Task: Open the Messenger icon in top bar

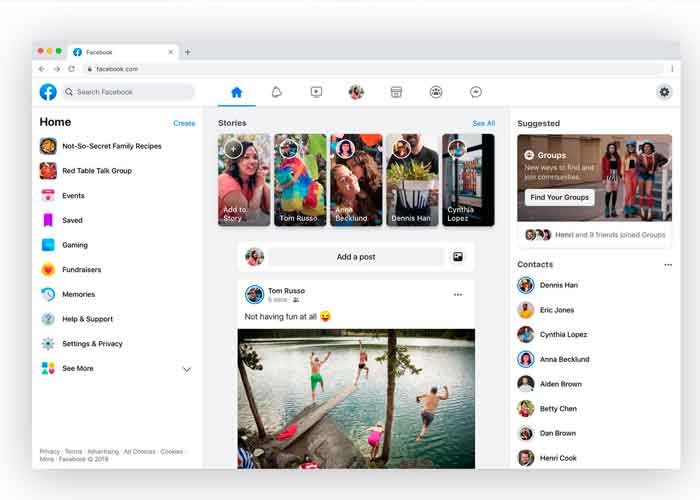Action: pyautogui.click(x=476, y=92)
